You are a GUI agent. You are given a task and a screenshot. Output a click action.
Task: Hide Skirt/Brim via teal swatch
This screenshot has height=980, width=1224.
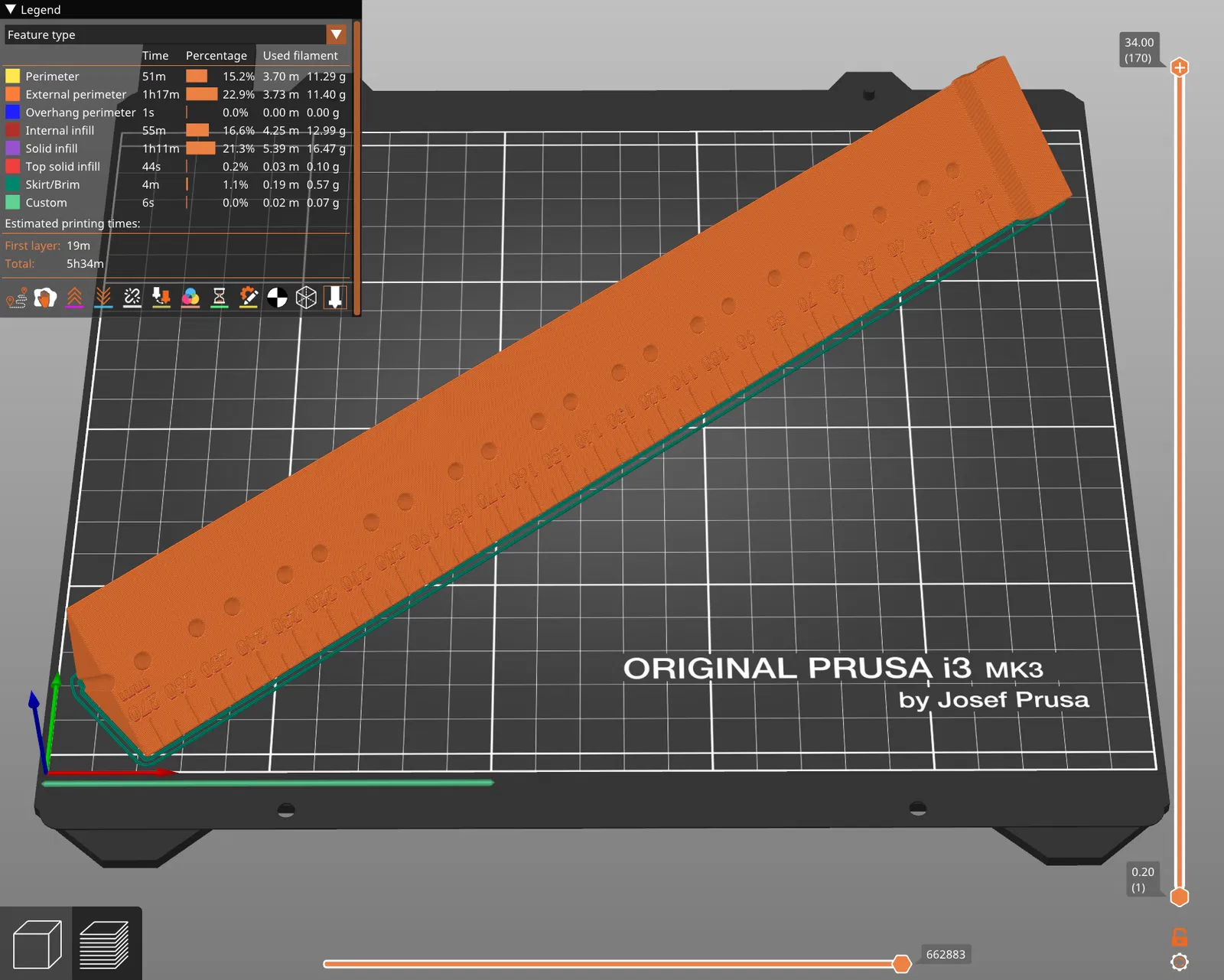pyautogui.click(x=13, y=184)
